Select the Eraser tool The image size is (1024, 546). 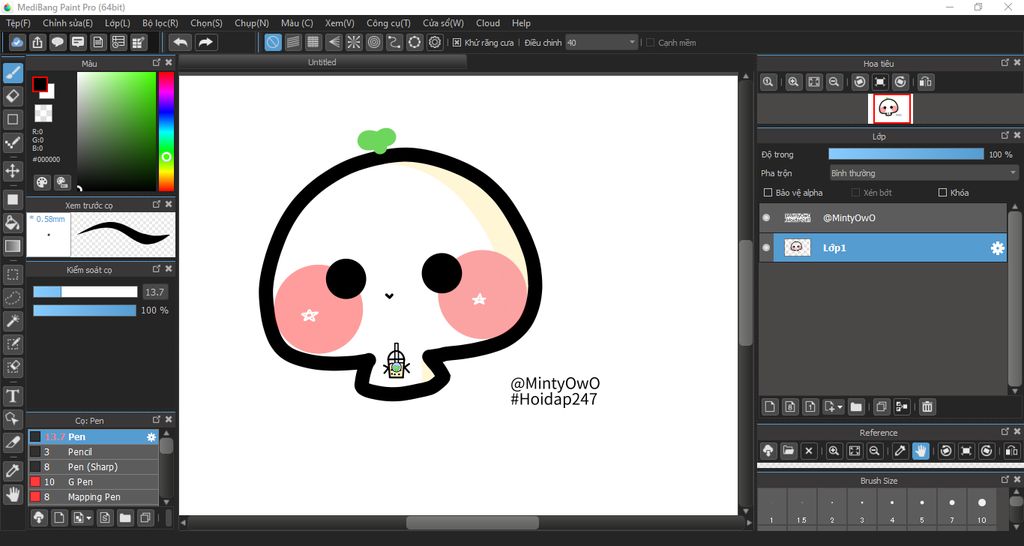tap(13, 97)
